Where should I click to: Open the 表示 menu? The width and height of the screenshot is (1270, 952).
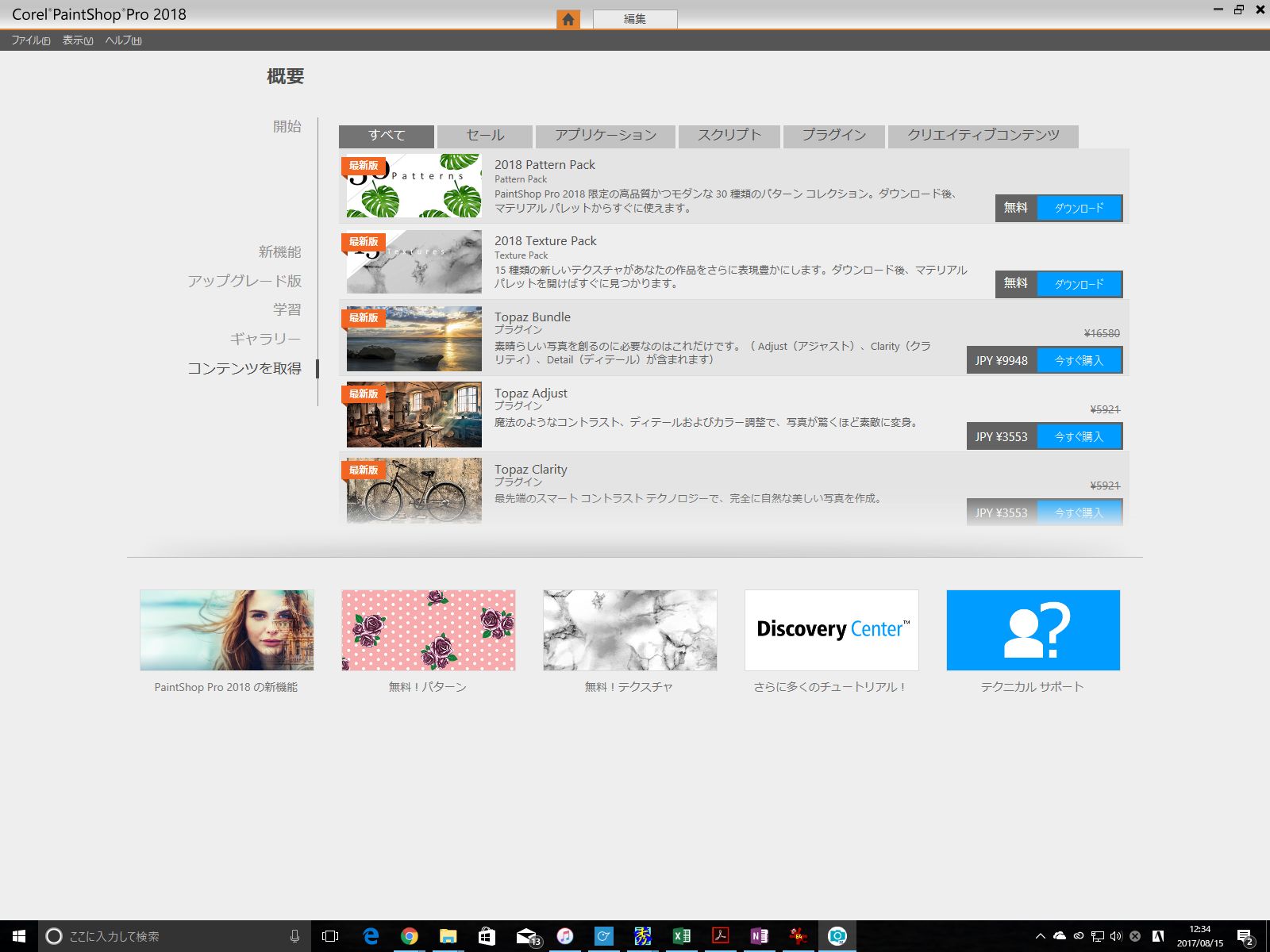coord(78,40)
